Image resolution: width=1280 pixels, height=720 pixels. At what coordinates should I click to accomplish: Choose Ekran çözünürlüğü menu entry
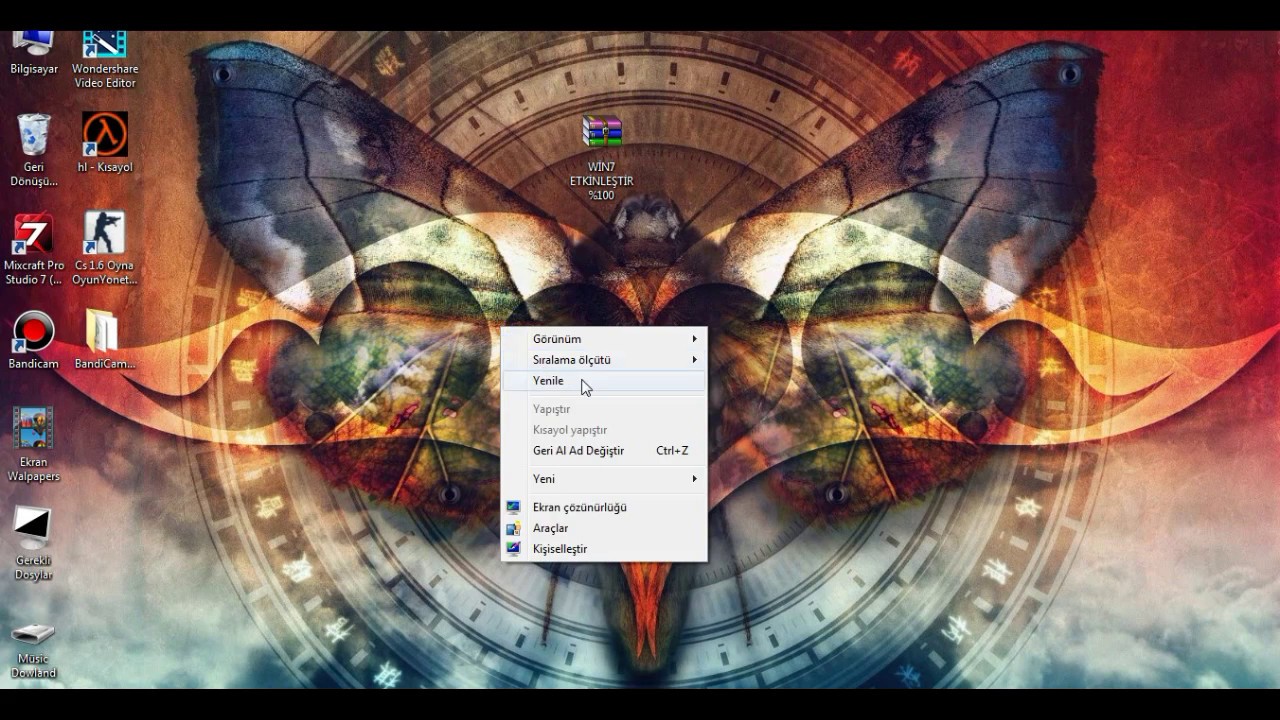(604, 507)
